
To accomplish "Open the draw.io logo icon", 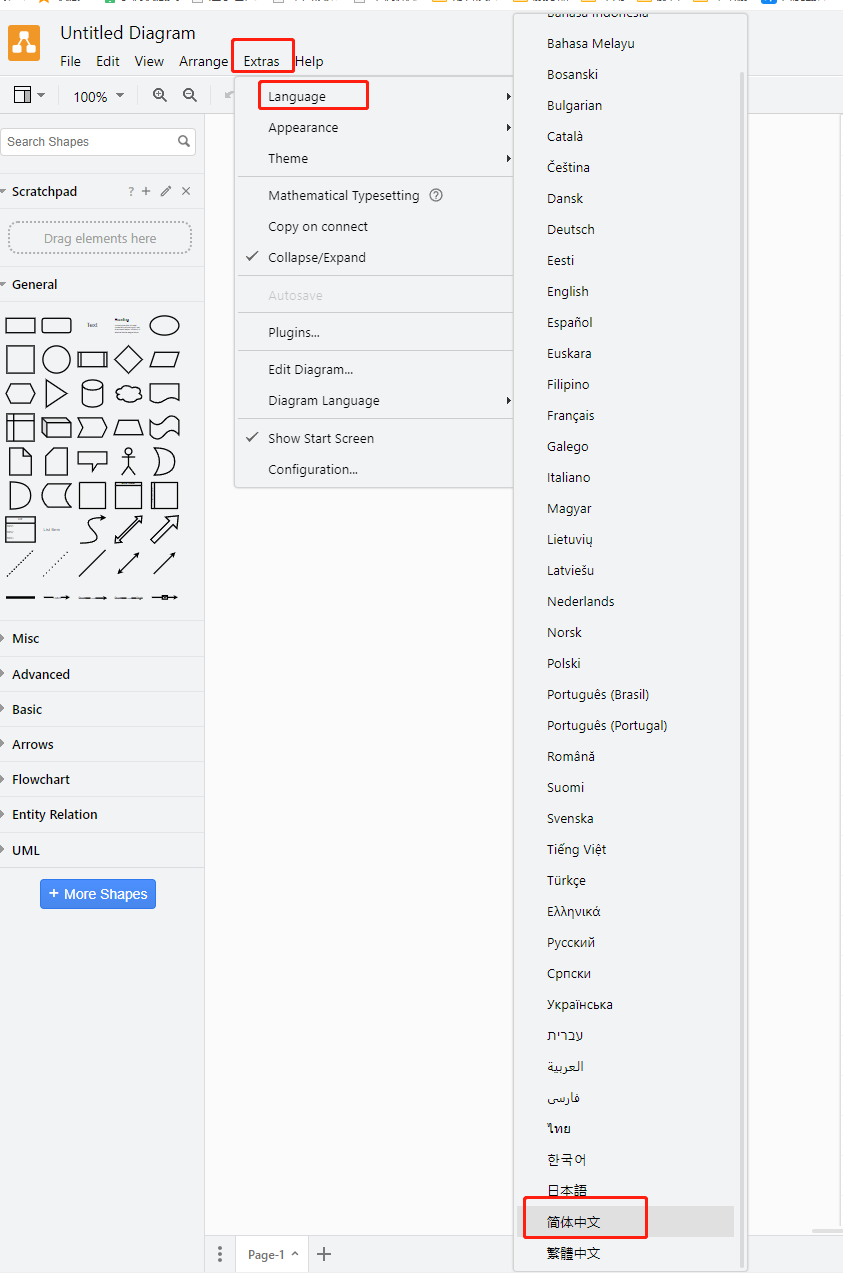I will coord(24,43).
